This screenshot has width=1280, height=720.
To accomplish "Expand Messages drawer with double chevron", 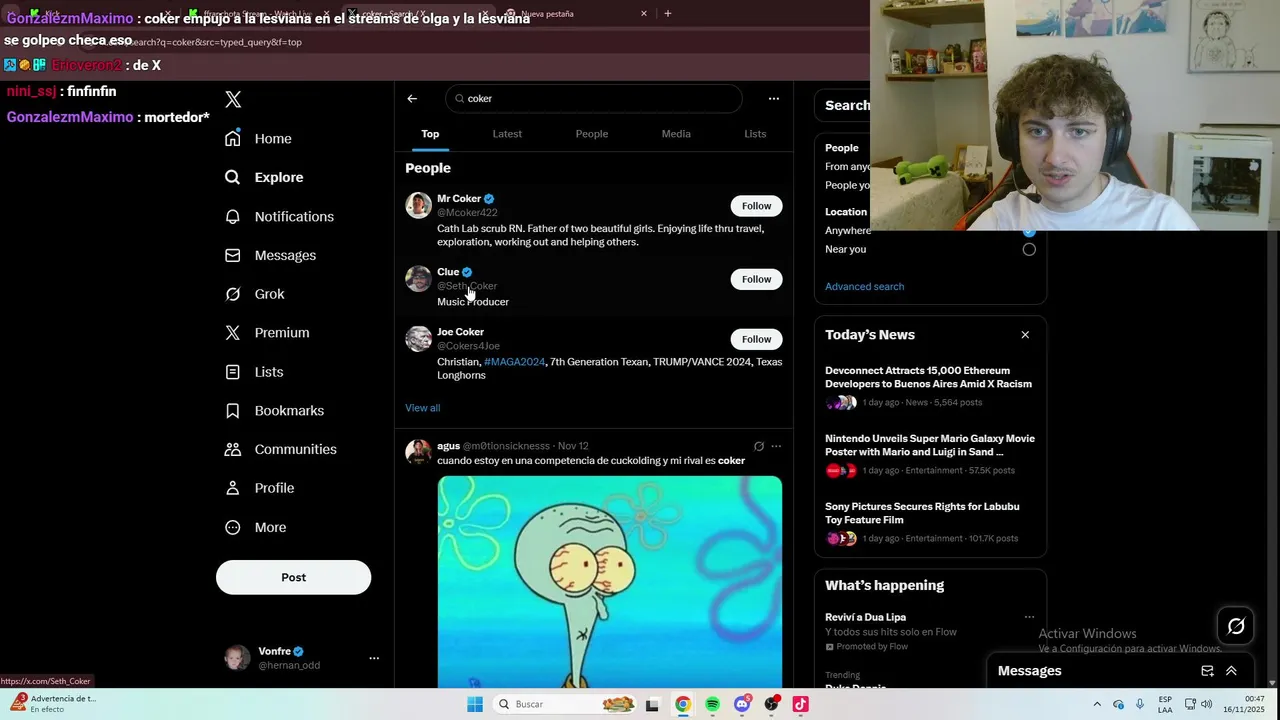I will (x=1231, y=671).
